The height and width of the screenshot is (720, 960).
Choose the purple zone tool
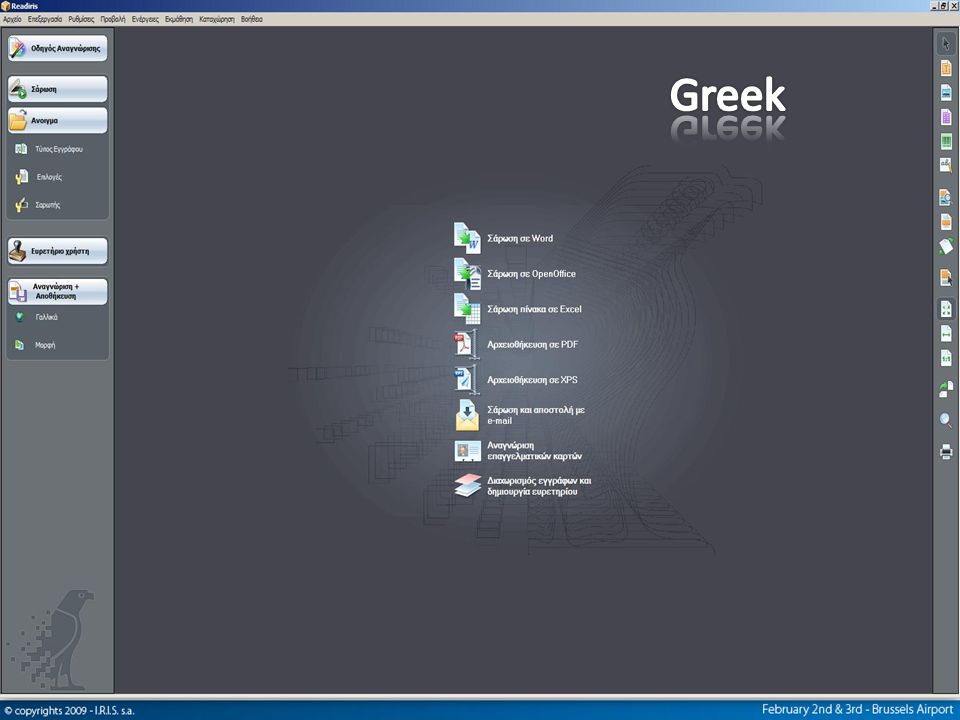[946, 116]
